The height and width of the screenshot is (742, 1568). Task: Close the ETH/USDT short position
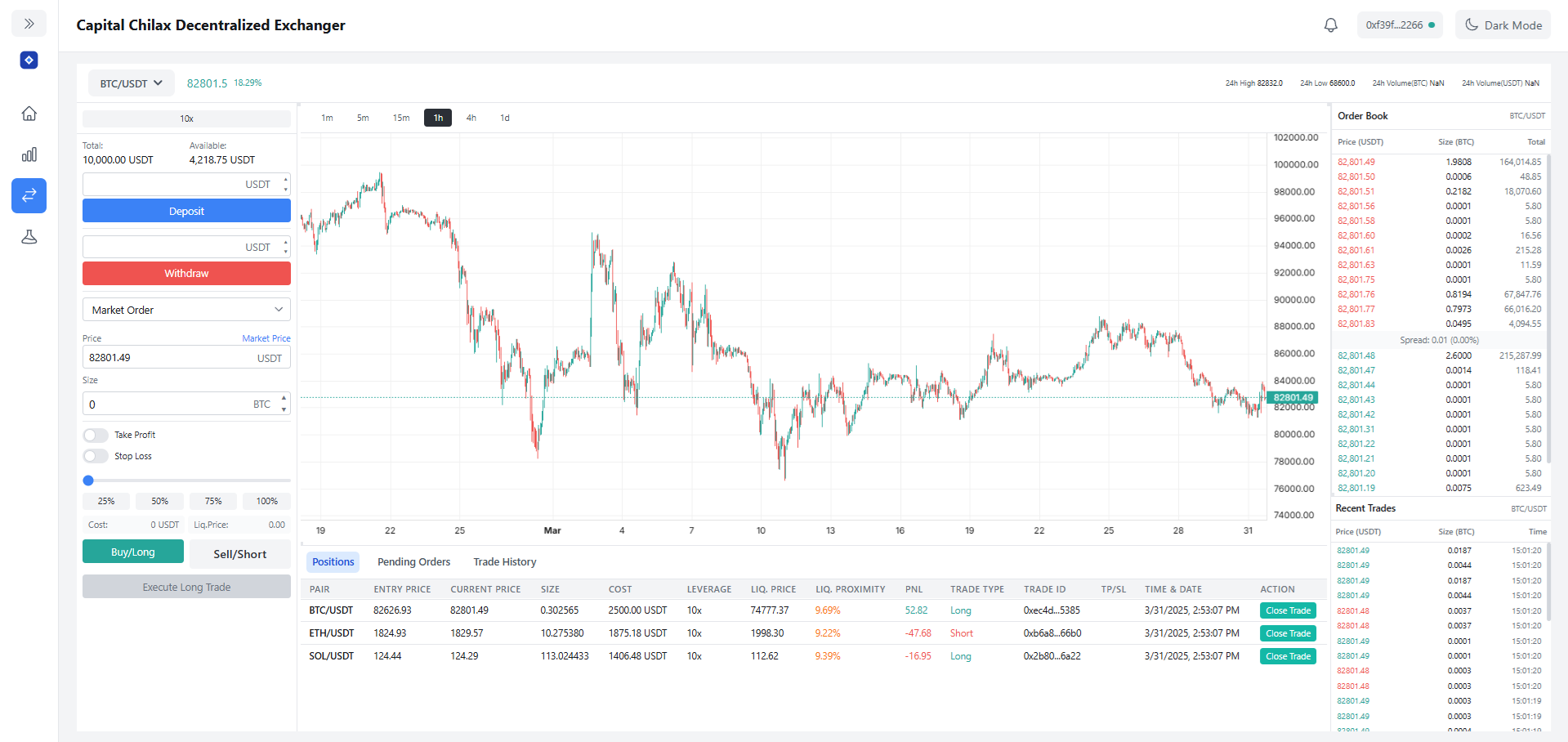click(x=1287, y=632)
